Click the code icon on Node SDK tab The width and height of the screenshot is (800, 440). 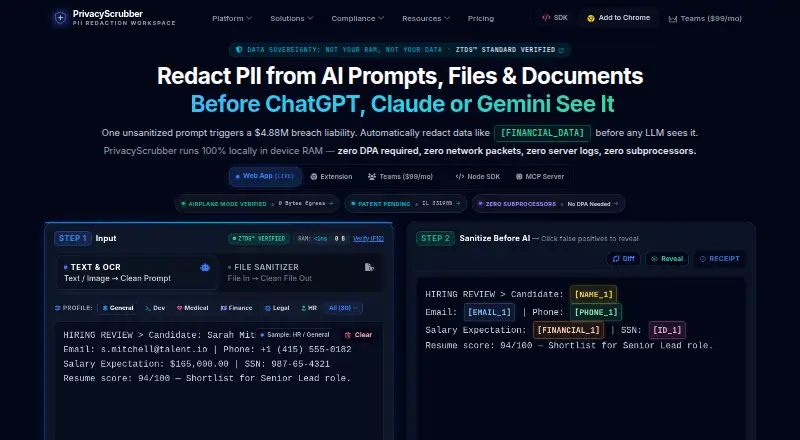(460, 177)
